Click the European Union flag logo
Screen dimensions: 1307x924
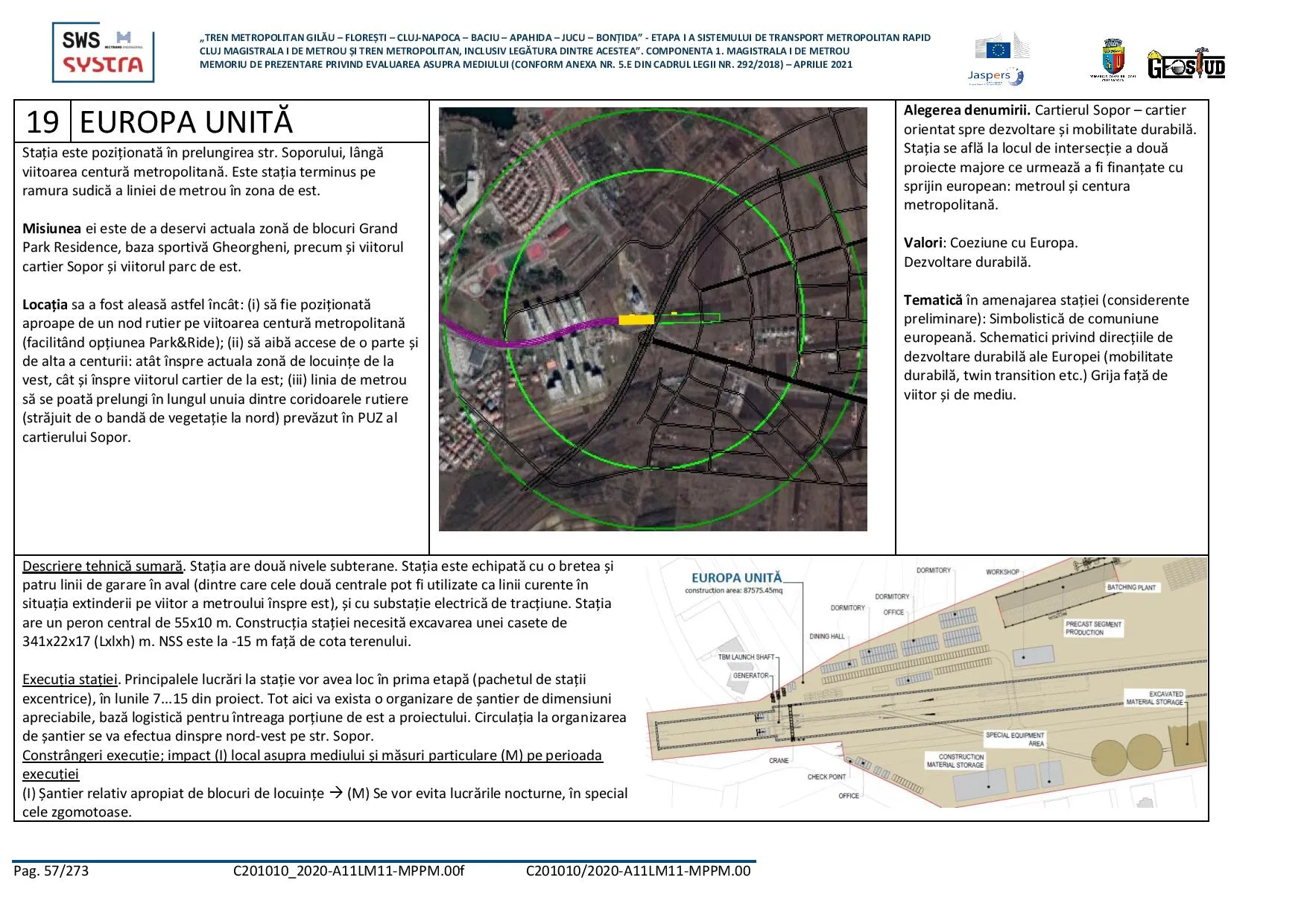click(x=998, y=49)
